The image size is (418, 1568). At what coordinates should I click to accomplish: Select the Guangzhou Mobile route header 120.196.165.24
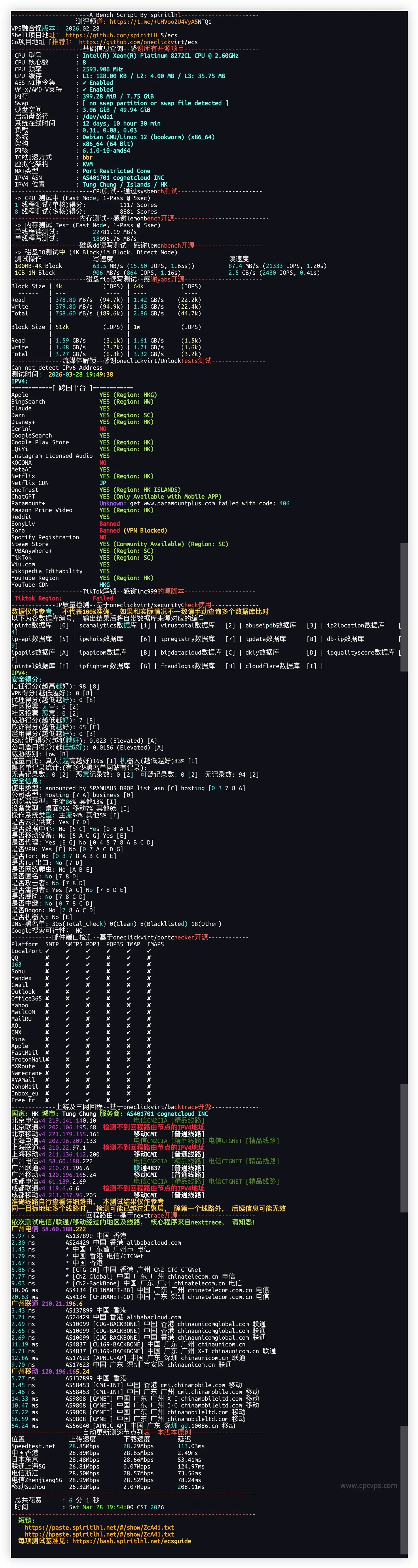coord(50,1371)
